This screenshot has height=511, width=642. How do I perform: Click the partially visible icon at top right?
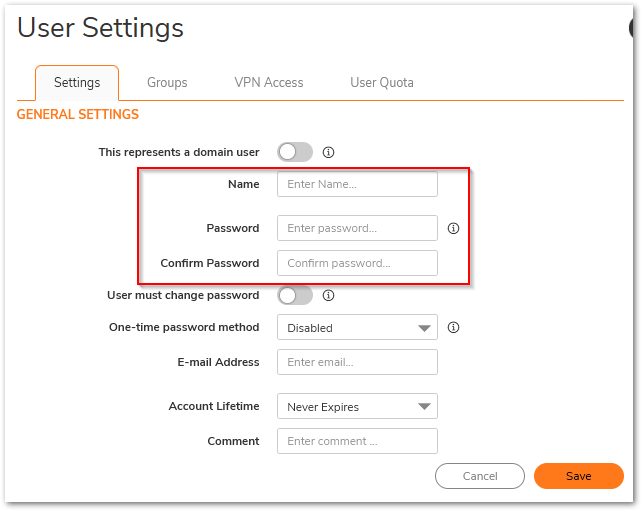[635, 28]
